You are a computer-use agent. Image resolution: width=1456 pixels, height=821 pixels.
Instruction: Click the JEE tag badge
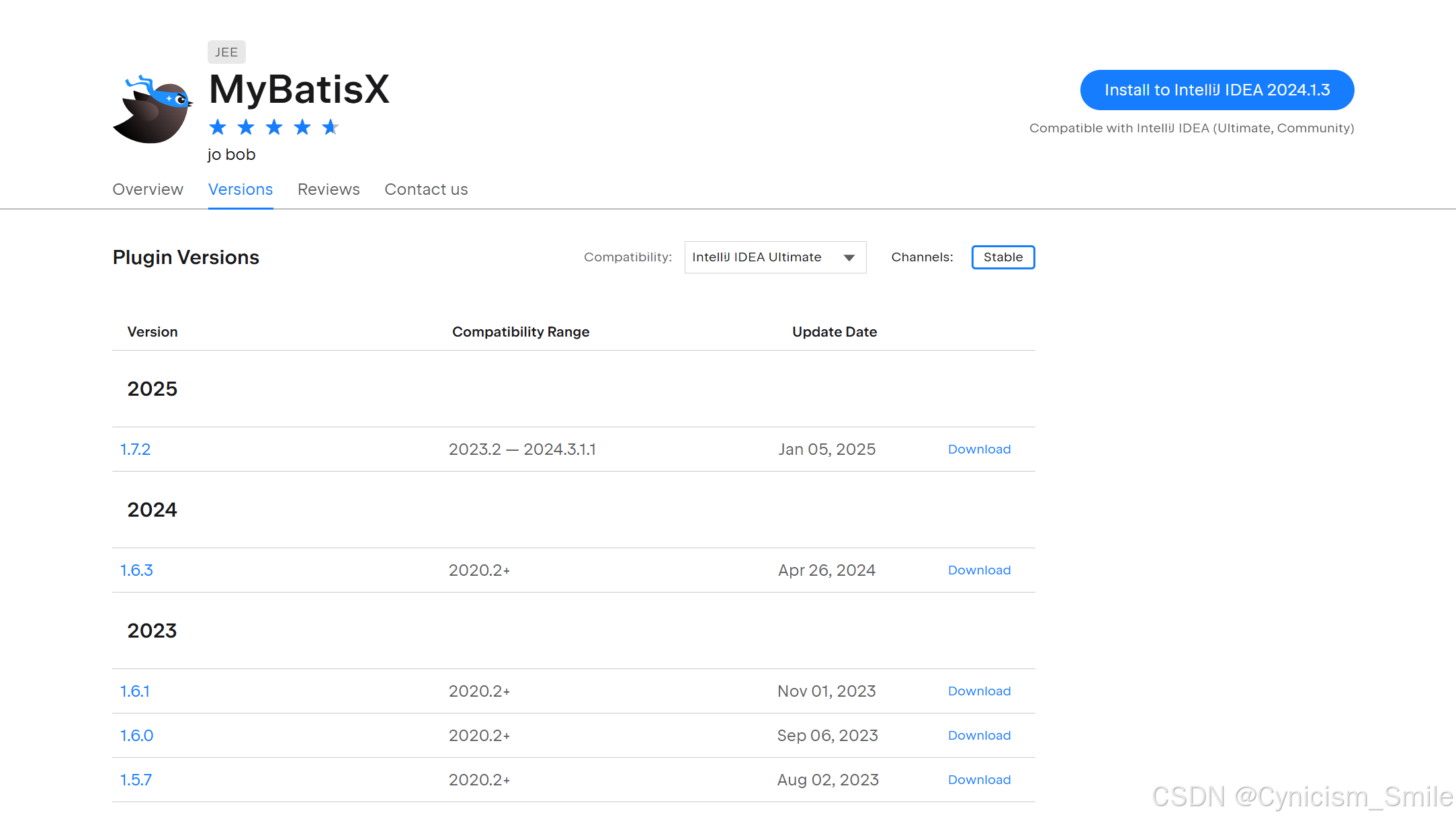click(226, 52)
